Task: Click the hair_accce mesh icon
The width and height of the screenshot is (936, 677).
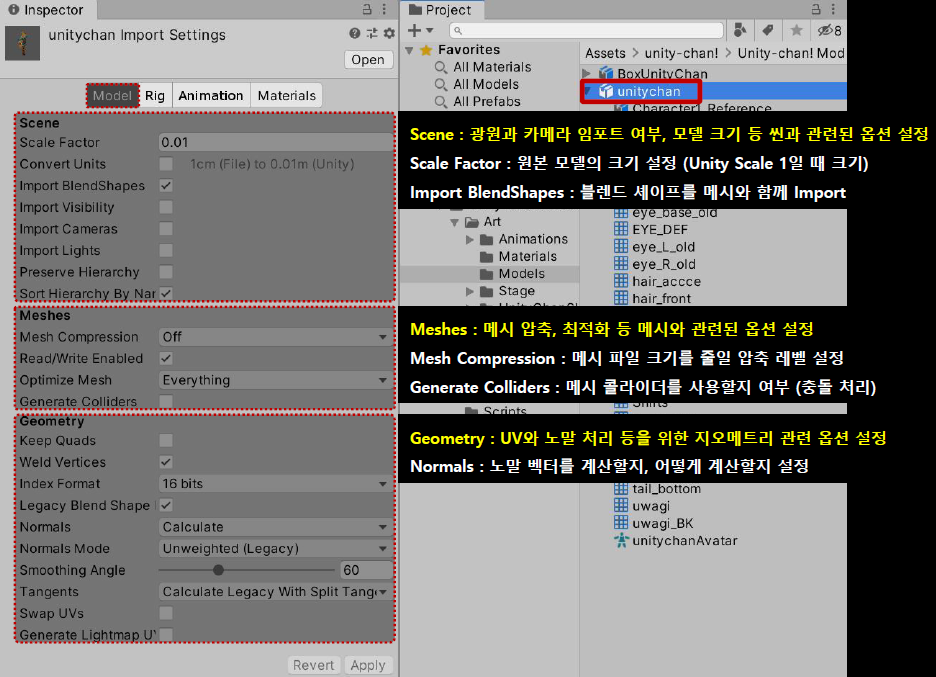Action: 621,281
